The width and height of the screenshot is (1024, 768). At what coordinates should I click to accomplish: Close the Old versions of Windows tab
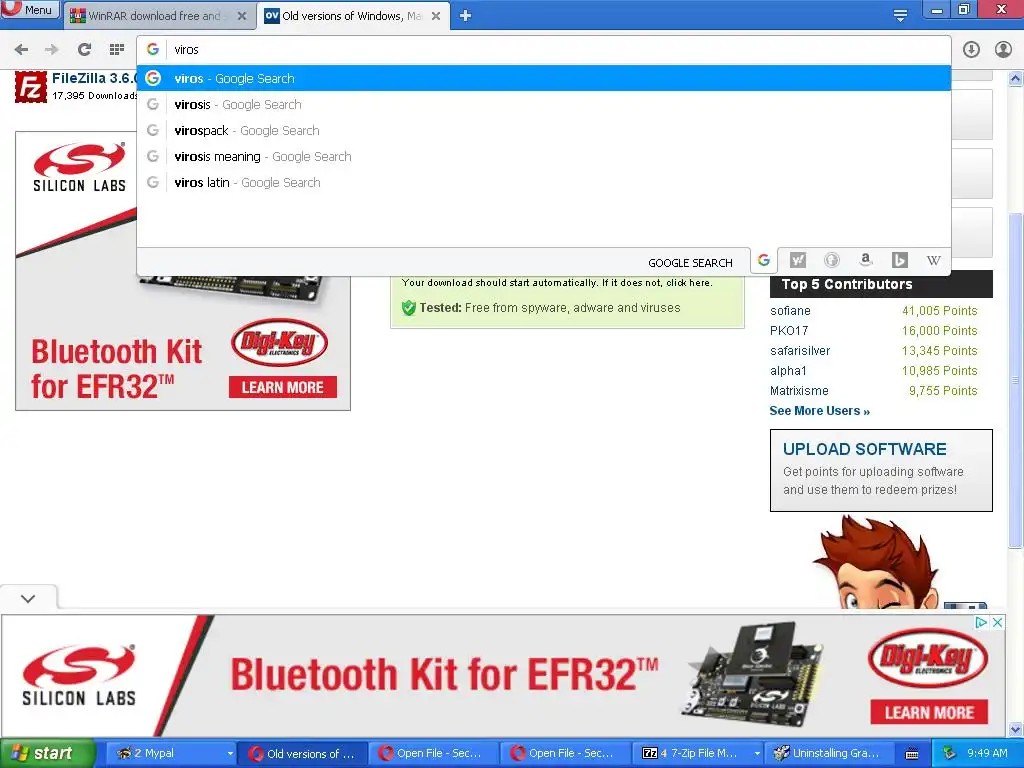(x=436, y=16)
